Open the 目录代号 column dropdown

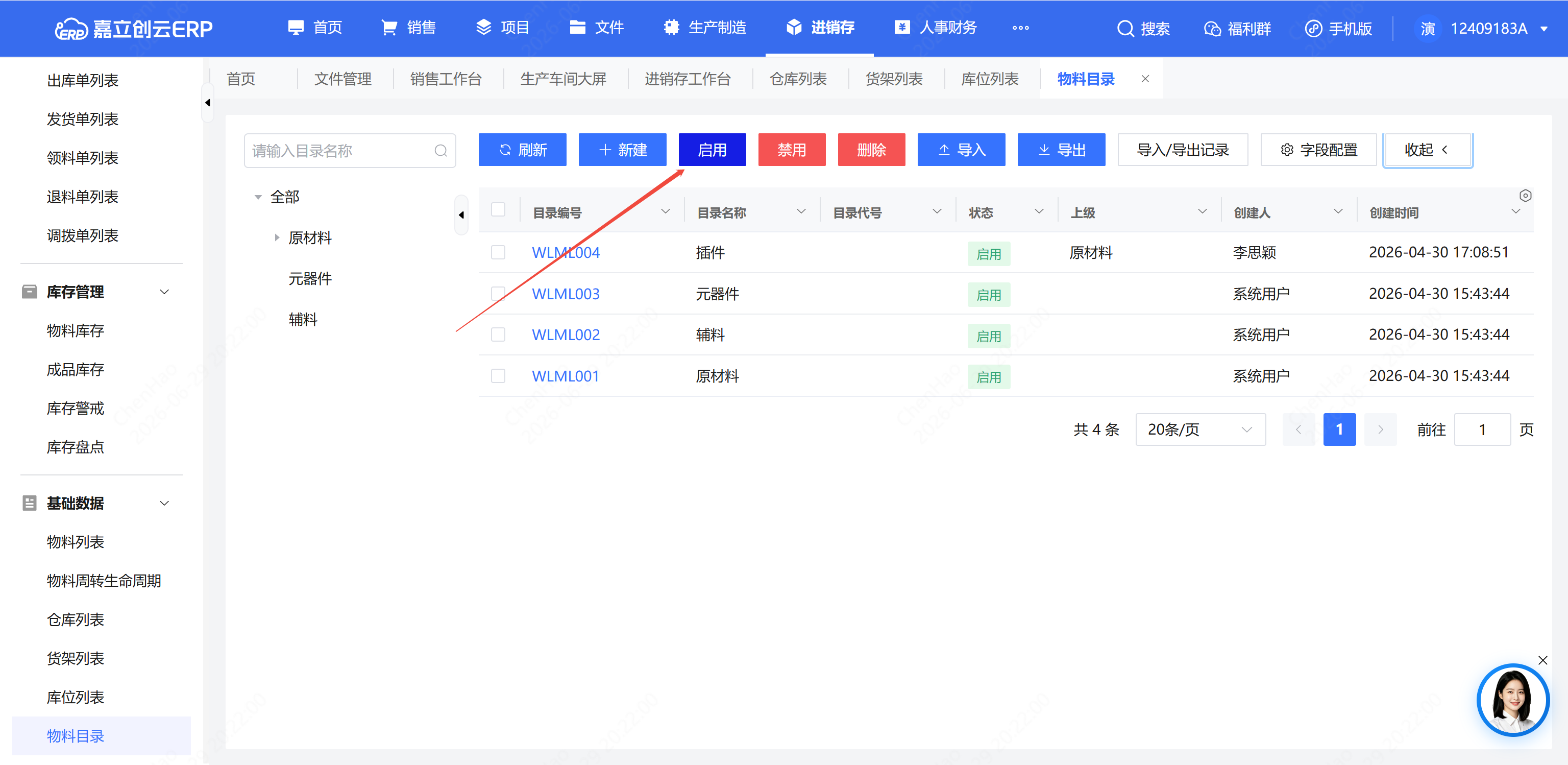(x=937, y=211)
